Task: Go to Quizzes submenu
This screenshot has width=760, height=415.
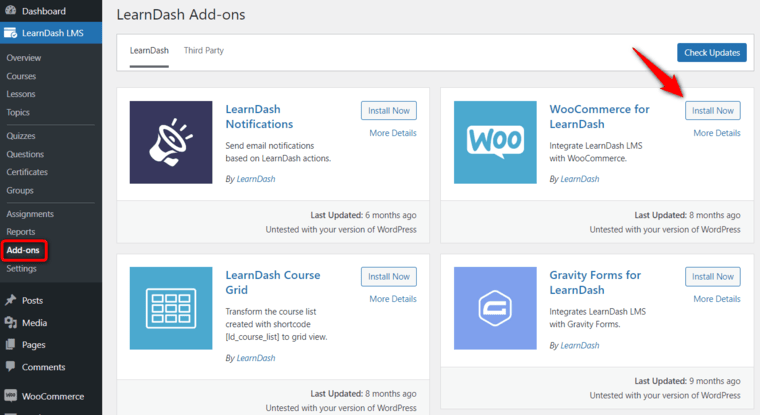Action: [x=21, y=136]
